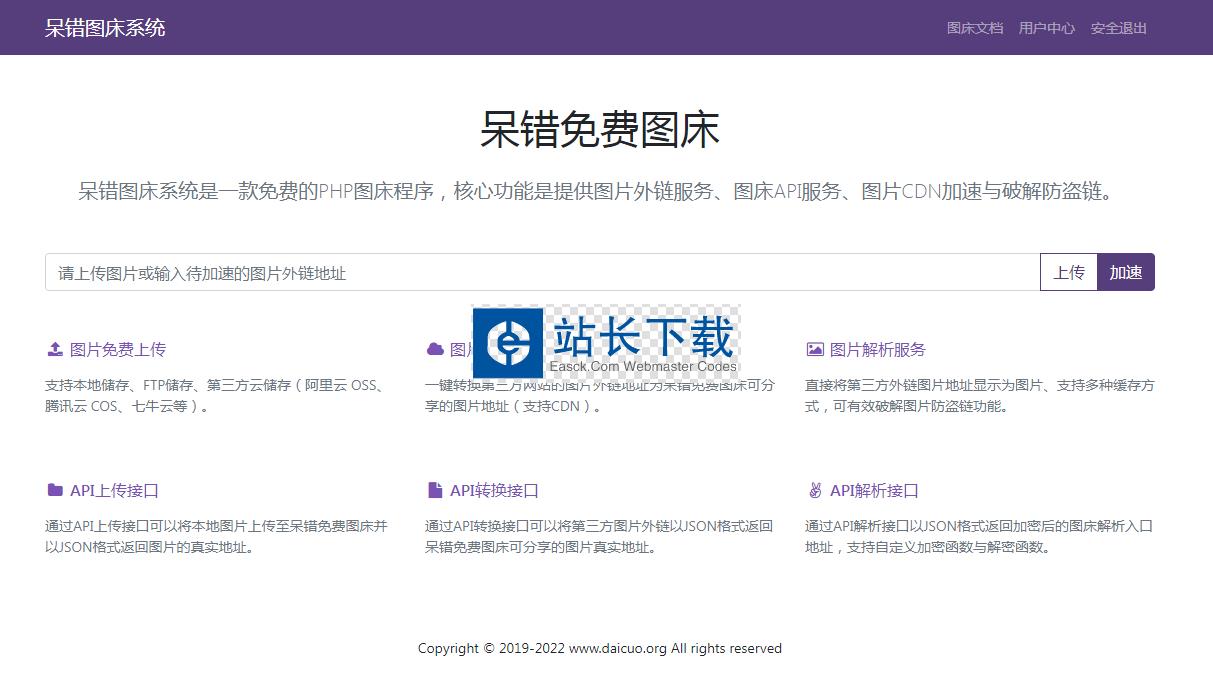This screenshot has width=1213, height=686.
Task: Click the purple cloud icon in features
Action: (x=435, y=349)
